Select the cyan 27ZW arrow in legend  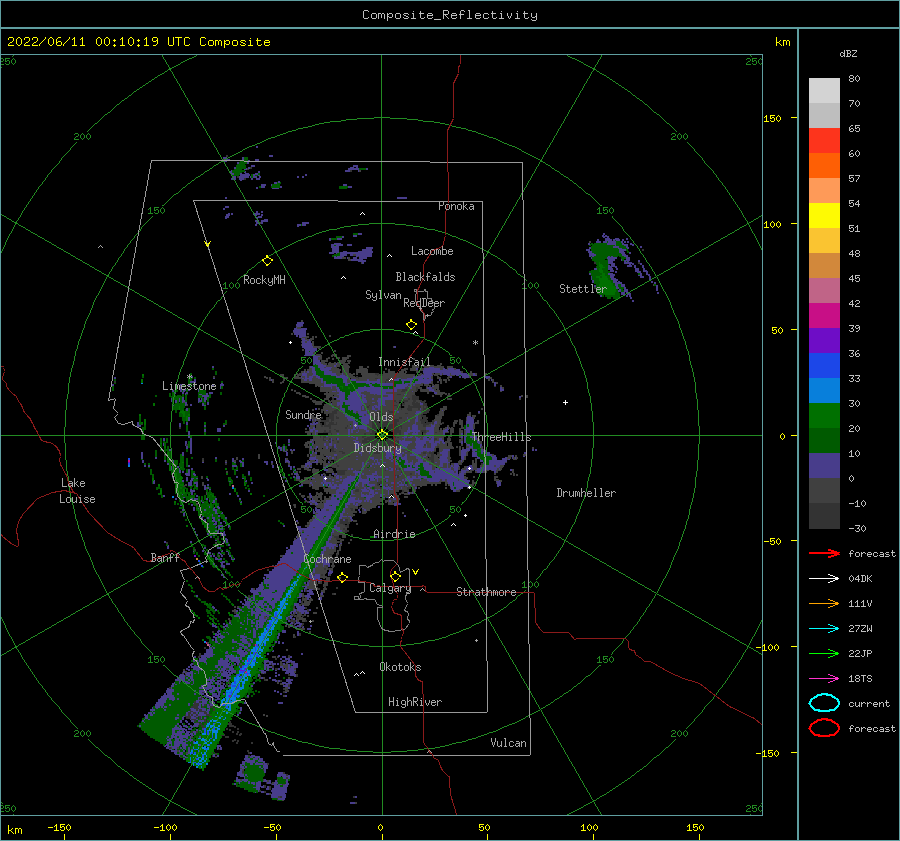click(824, 629)
